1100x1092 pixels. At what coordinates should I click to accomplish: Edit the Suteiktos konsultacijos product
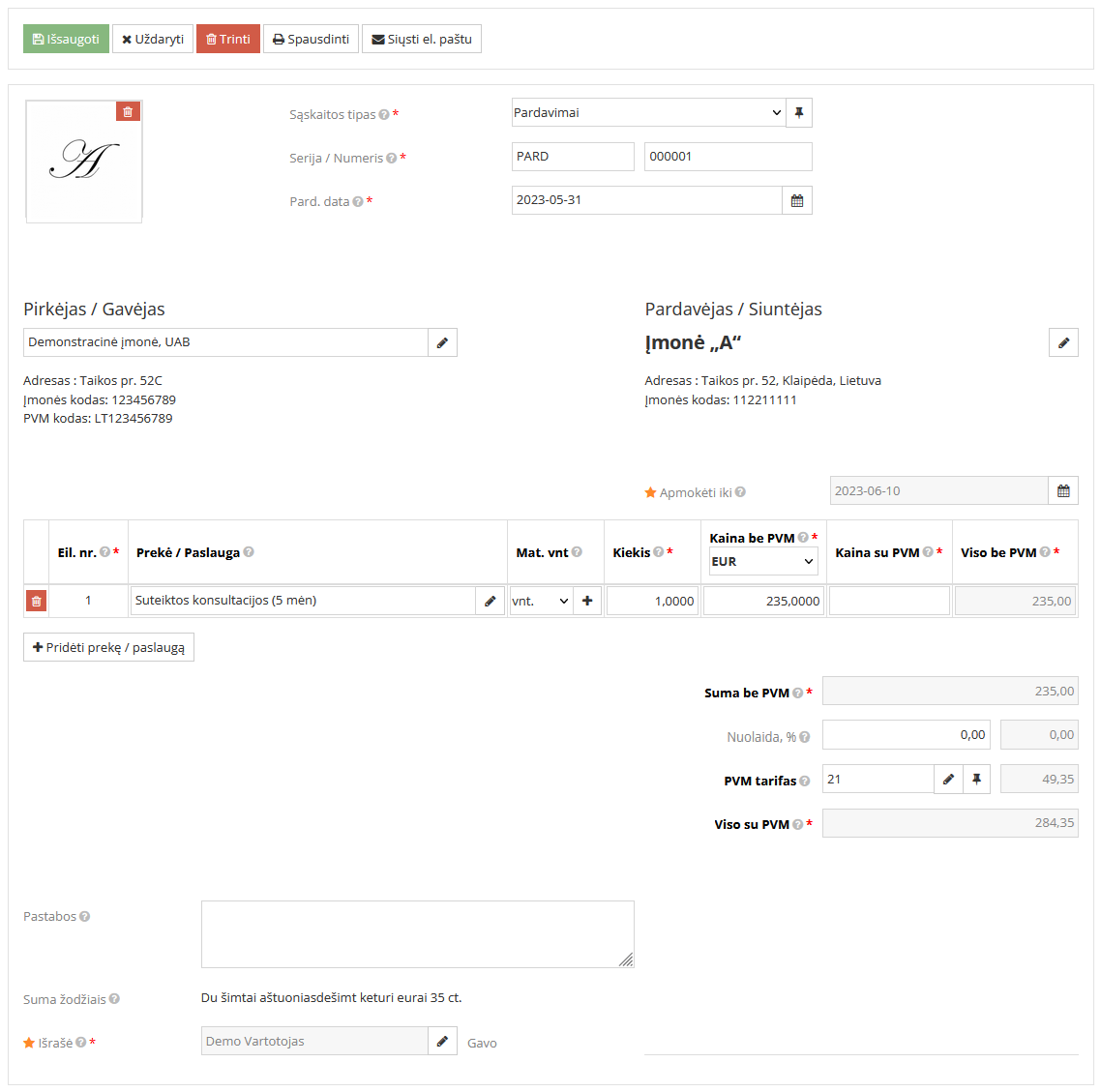click(x=490, y=601)
